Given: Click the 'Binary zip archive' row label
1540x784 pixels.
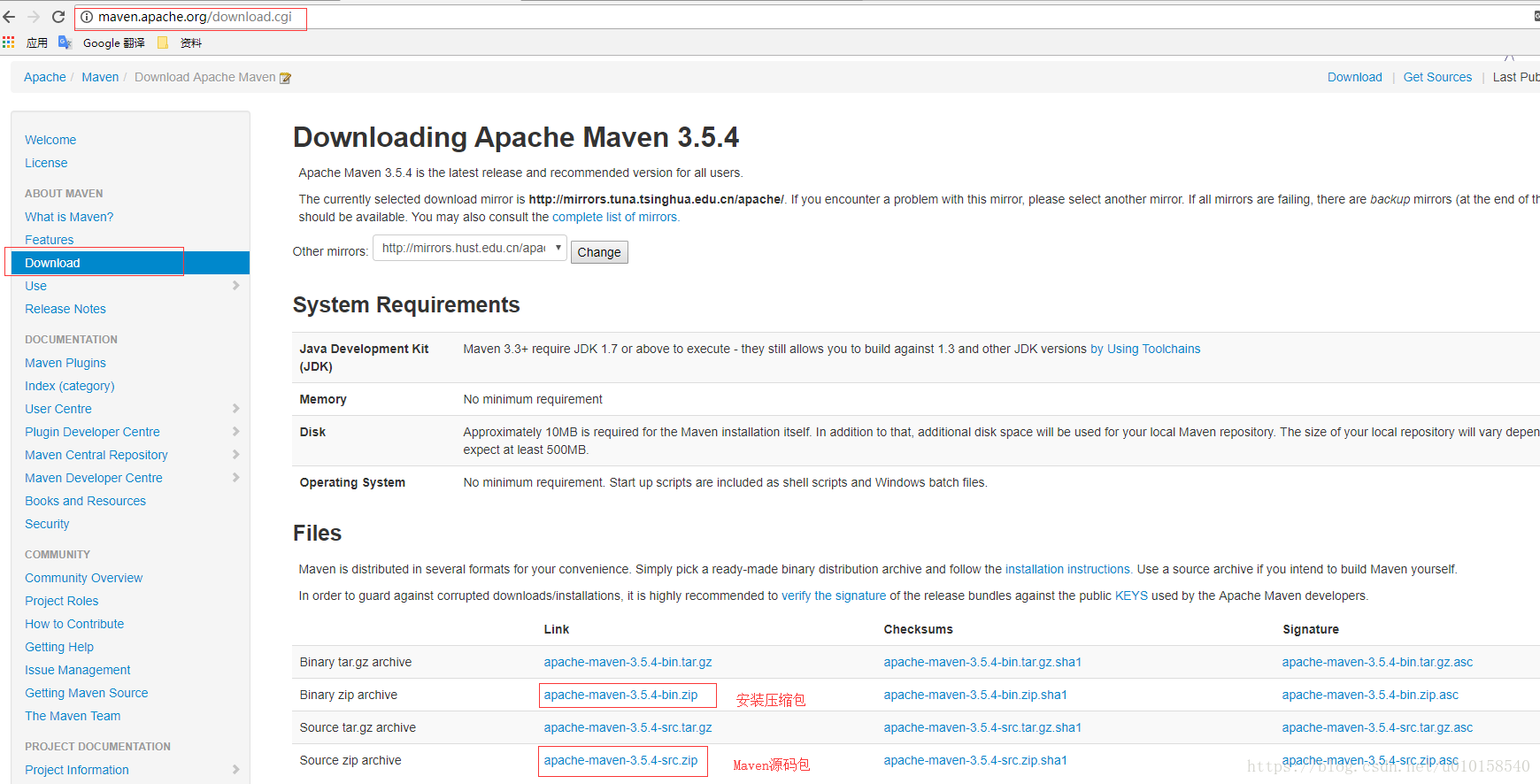Looking at the screenshot, I should [x=348, y=695].
